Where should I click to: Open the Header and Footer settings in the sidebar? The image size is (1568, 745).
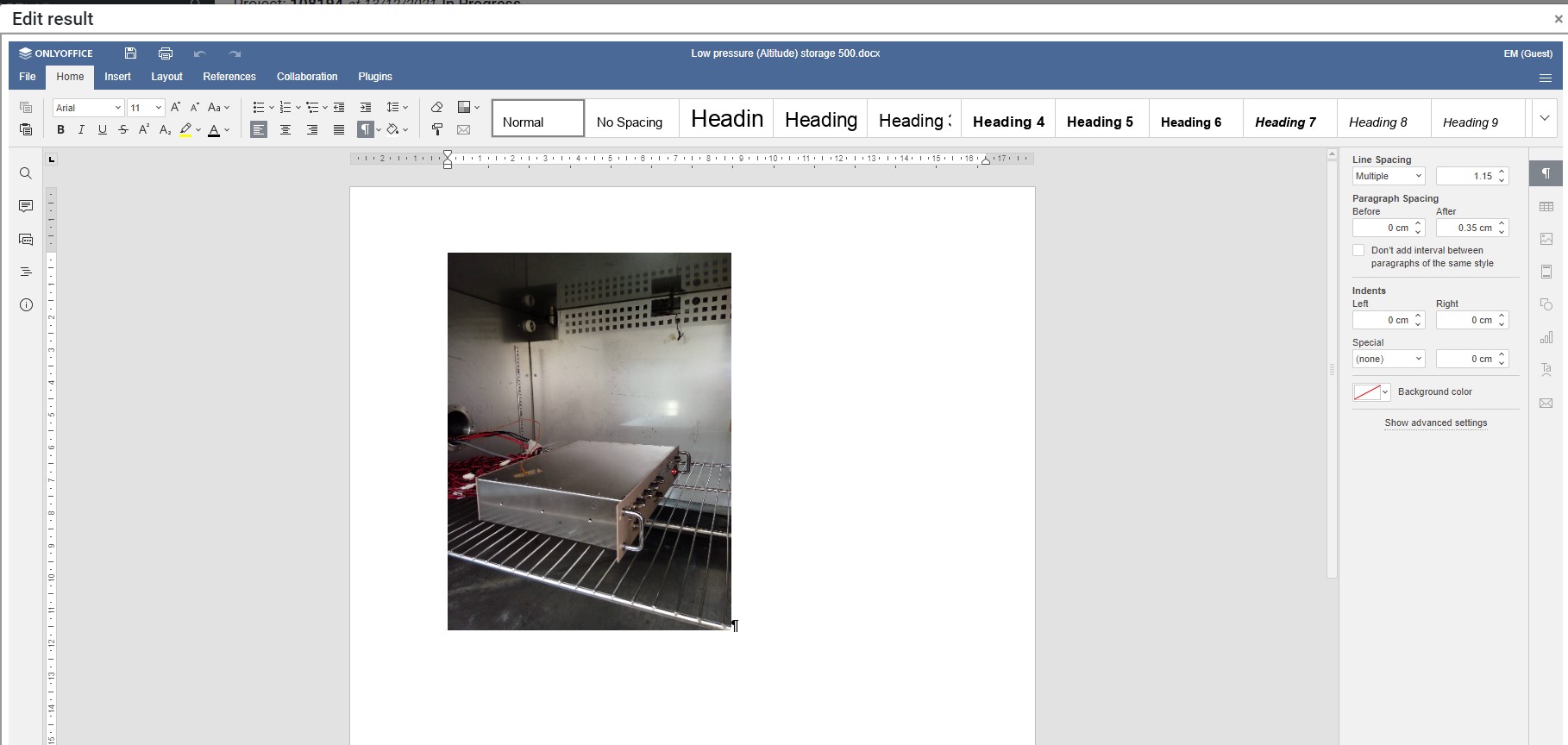coord(1546,272)
